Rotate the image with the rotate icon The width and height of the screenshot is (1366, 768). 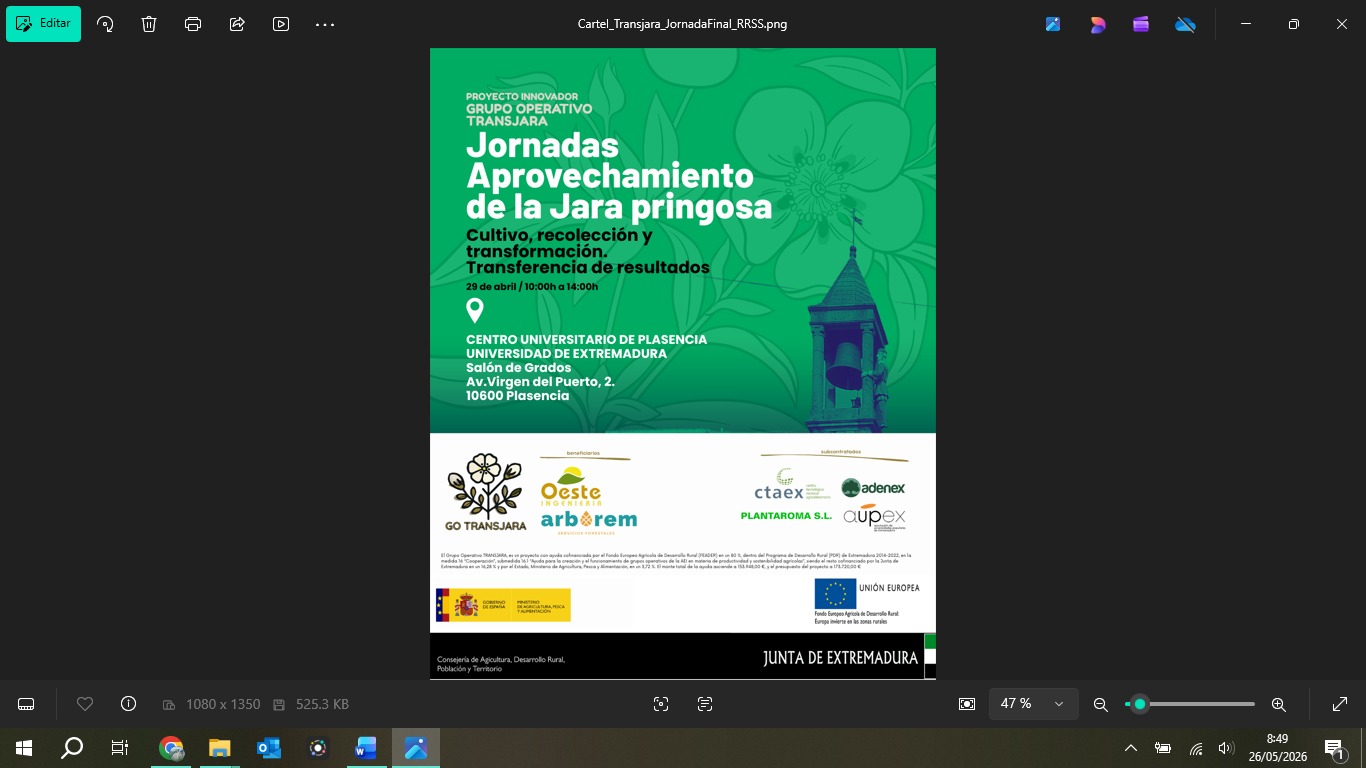point(105,24)
